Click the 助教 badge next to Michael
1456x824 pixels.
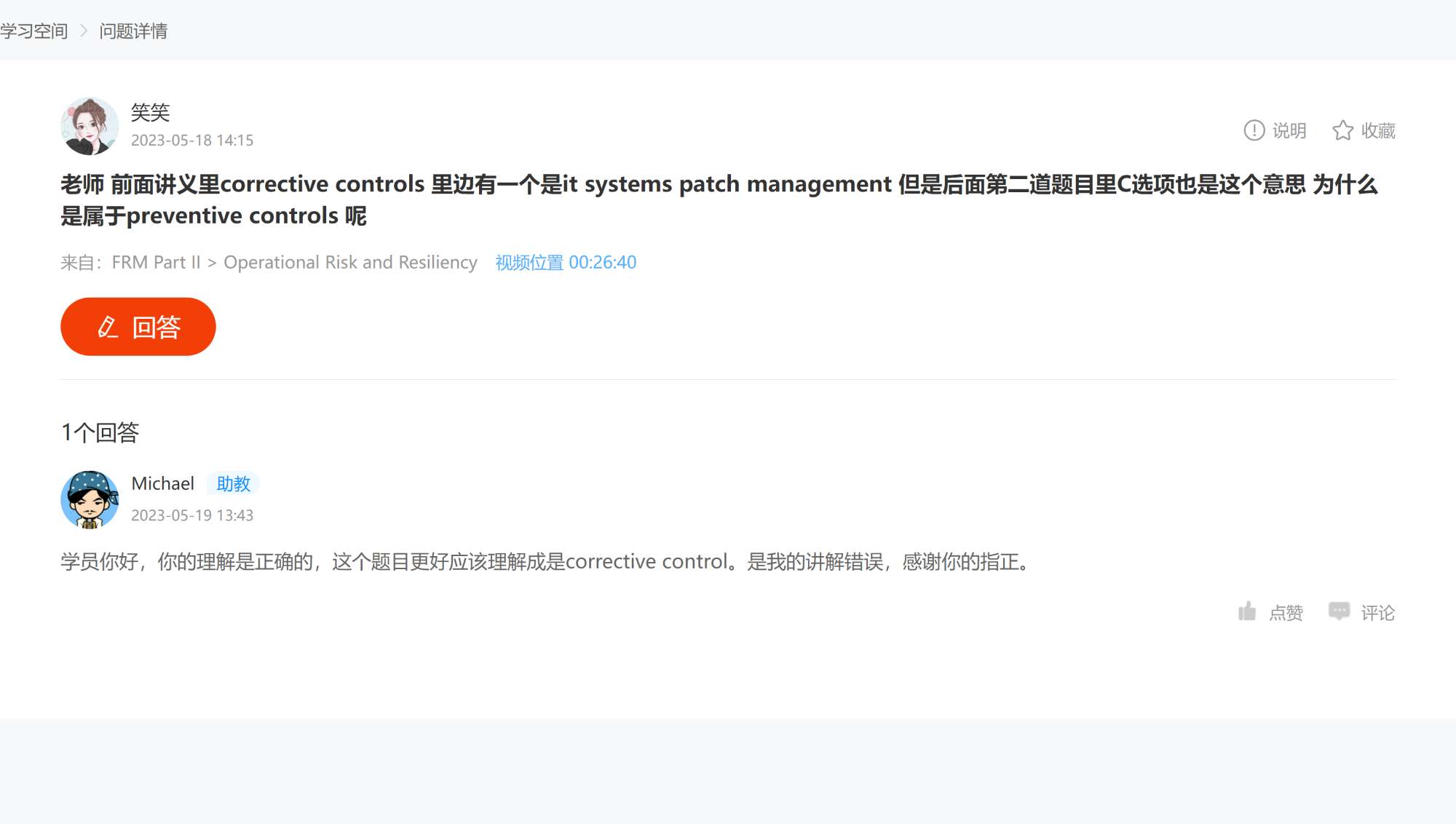tap(233, 483)
